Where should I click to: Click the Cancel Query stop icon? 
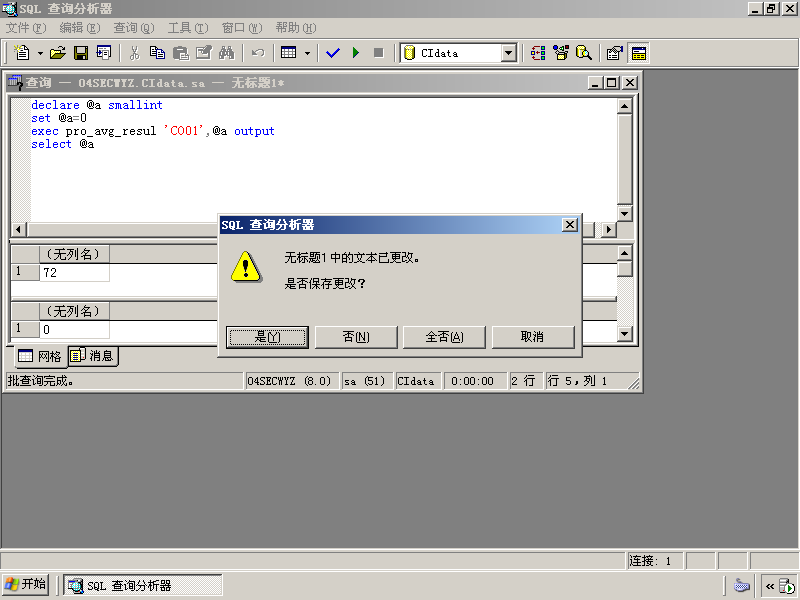[379, 53]
